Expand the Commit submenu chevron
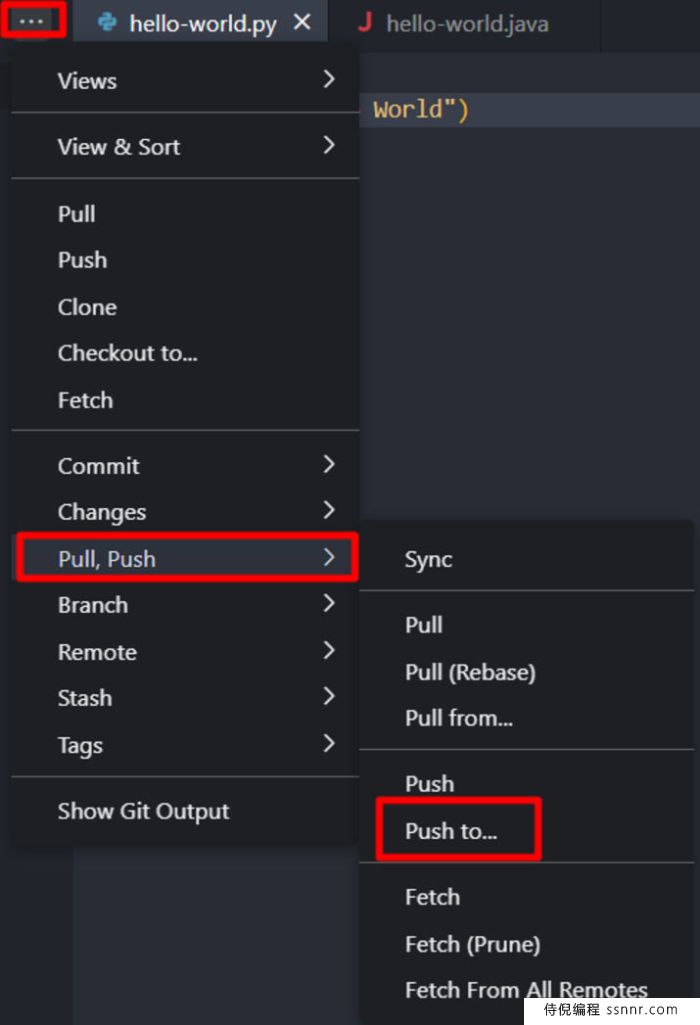700x1025 pixels. pos(329,464)
